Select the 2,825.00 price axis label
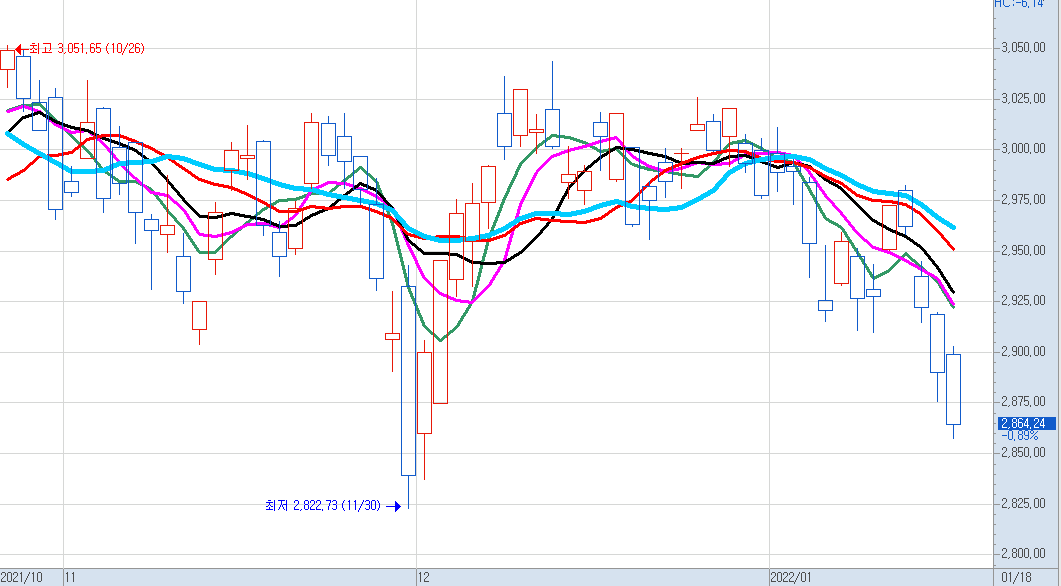Image resolution: width=1061 pixels, height=586 pixels. pos(1022,503)
